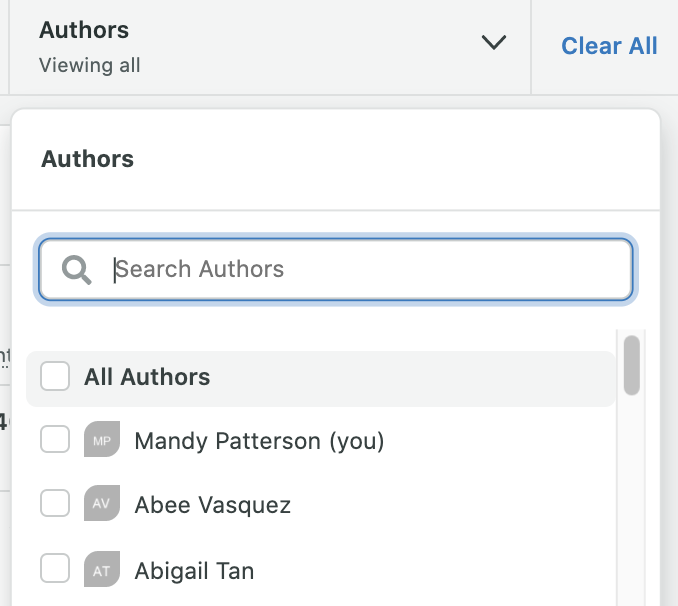
Task: Click the author list scrollbar thumb
Action: (632, 365)
